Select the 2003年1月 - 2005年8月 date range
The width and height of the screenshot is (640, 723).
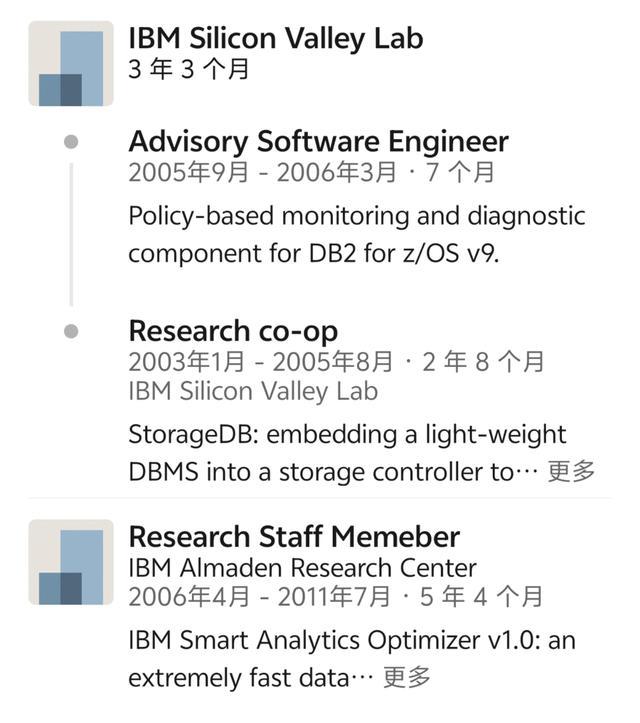(x=261, y=362)
